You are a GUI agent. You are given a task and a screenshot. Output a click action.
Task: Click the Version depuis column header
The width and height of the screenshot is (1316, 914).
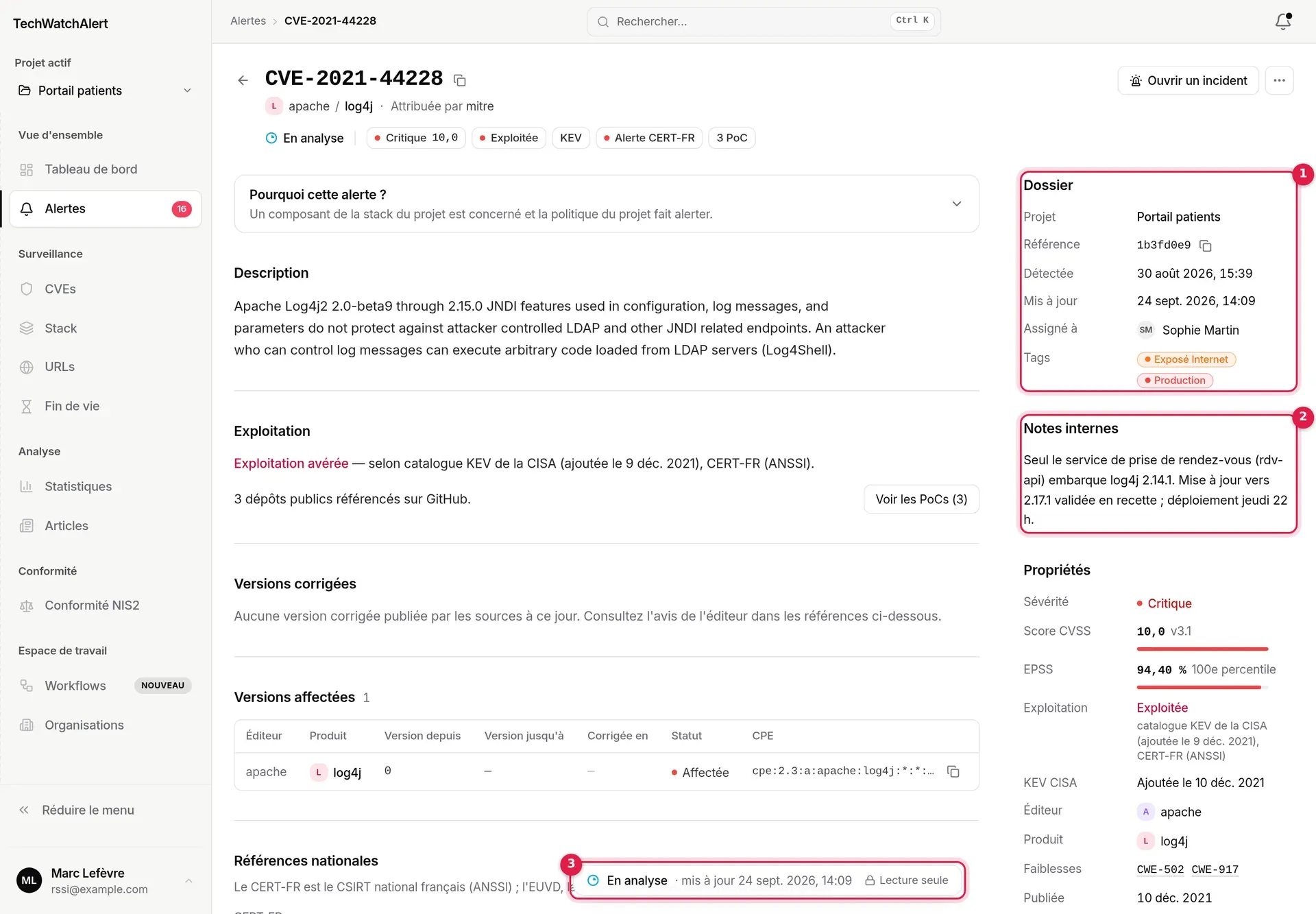422,736
